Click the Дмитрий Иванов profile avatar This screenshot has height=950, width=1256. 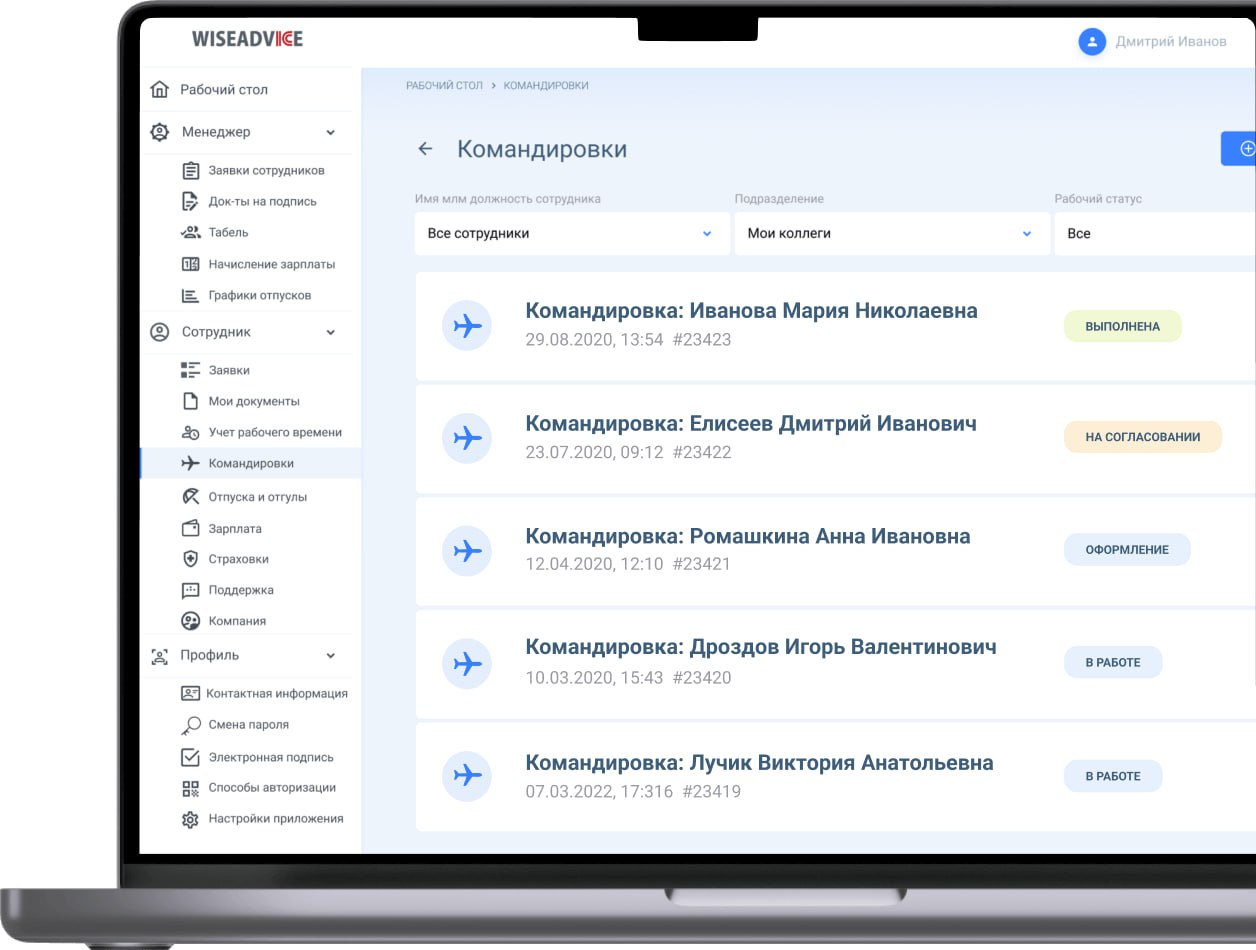1091,42
